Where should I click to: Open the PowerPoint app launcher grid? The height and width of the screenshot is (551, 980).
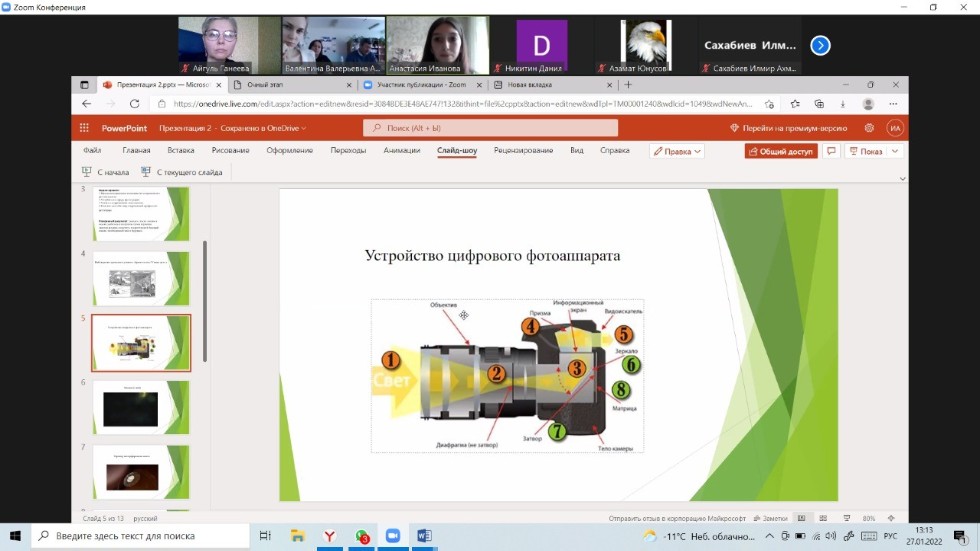[84, 128]
